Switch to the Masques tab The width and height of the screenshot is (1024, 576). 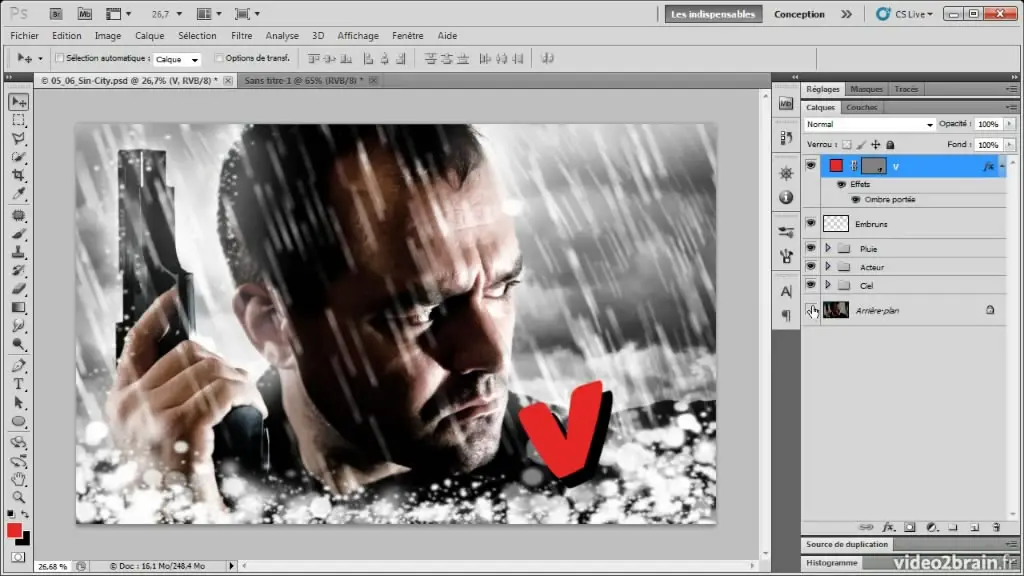coord(867,89)
